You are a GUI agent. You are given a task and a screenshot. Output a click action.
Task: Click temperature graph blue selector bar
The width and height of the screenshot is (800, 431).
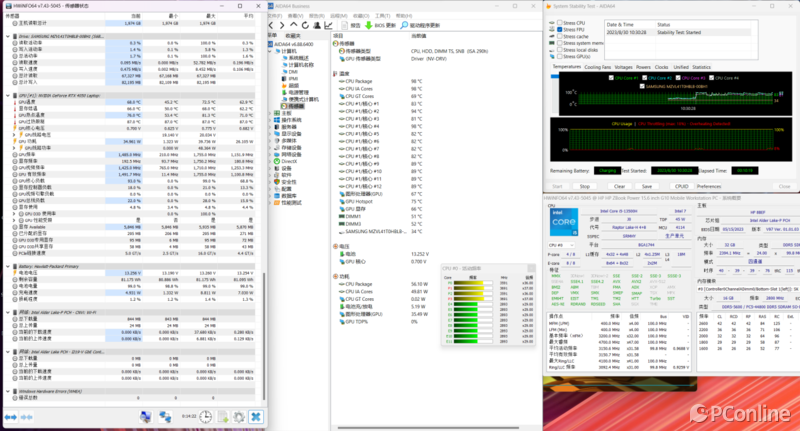(555, 77)
